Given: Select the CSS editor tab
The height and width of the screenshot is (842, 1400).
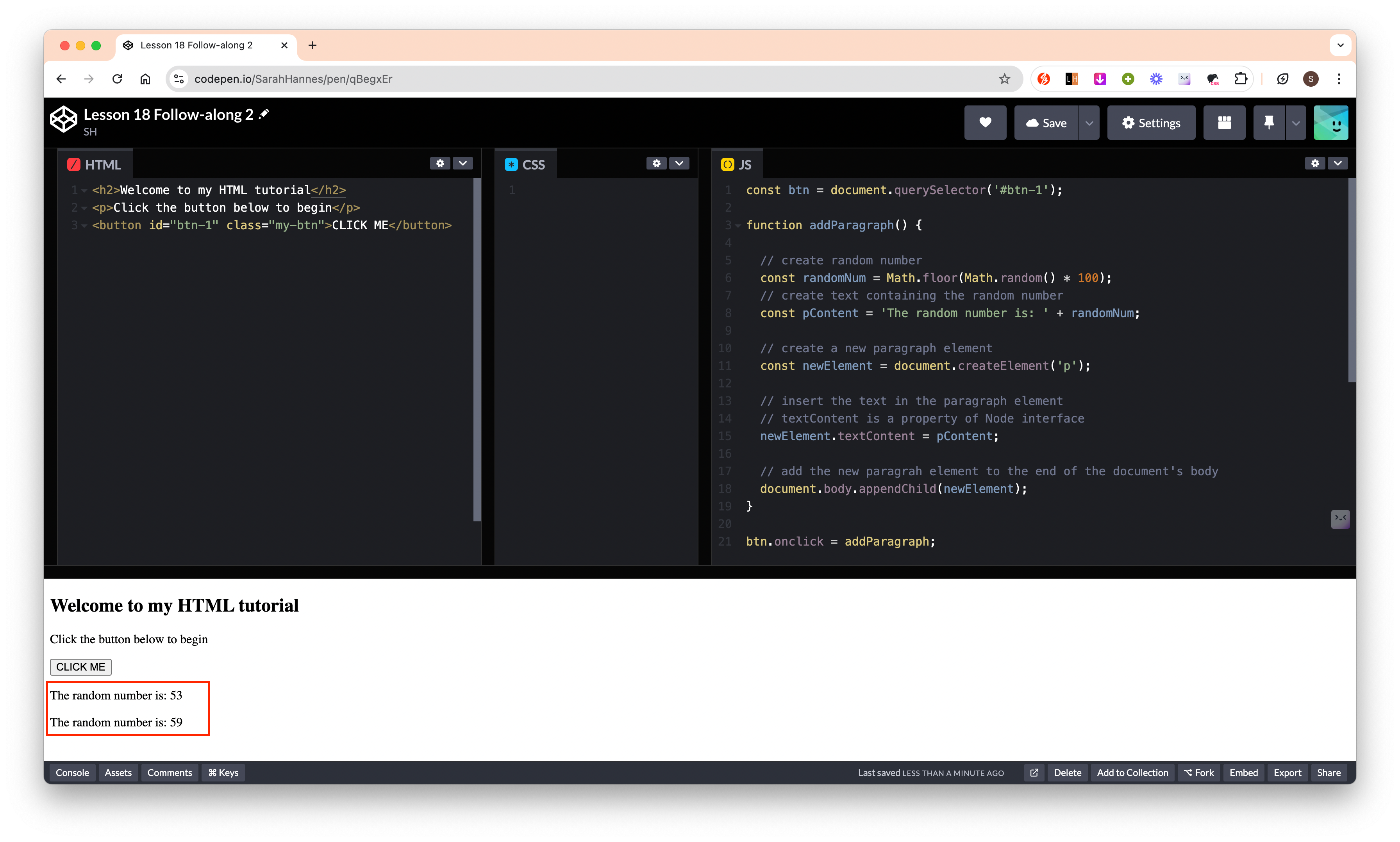Looking at the screenshot, I should click(525, 164).
